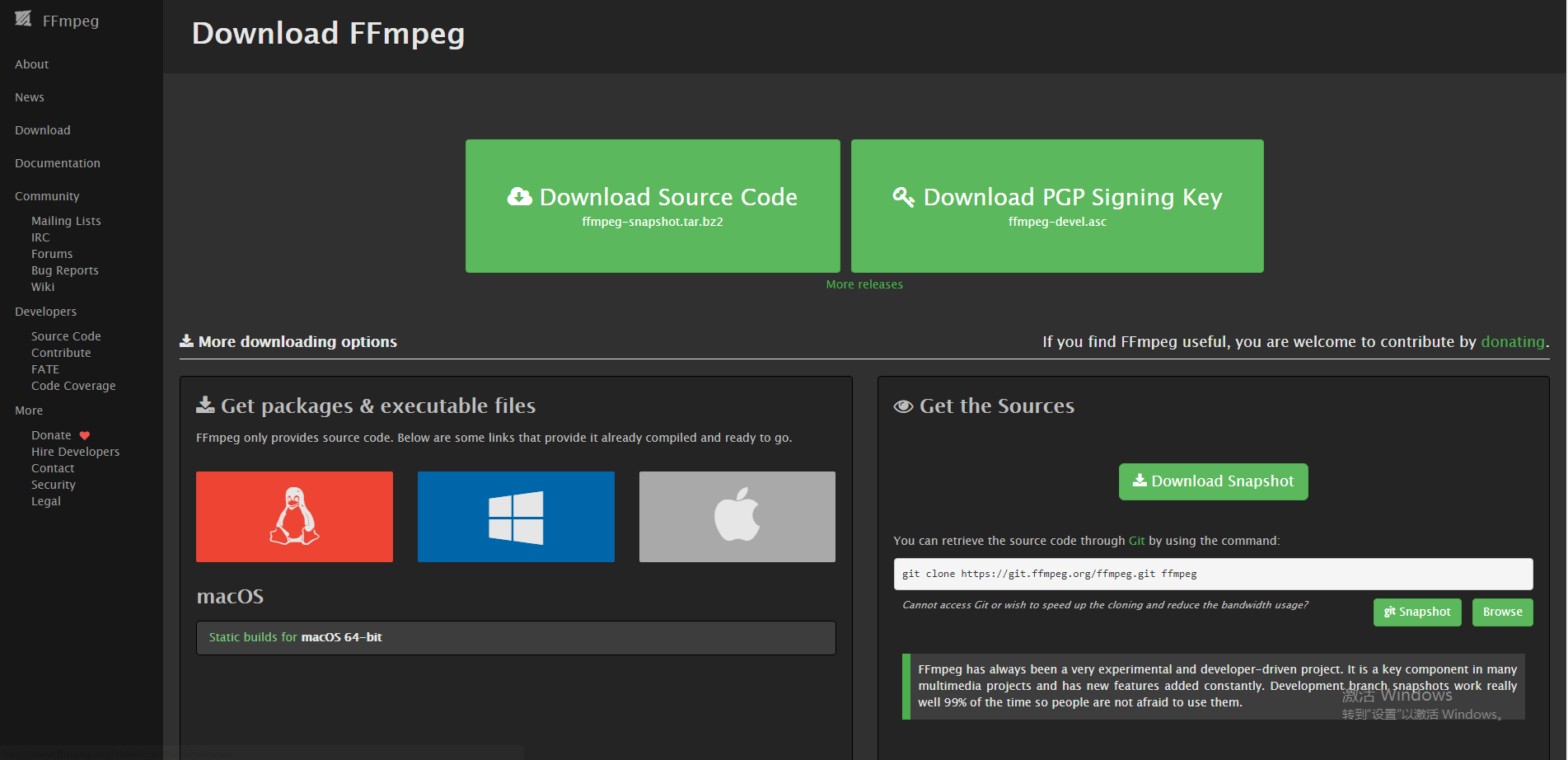Click the Get the Sources heading

[x=984, y=406]
